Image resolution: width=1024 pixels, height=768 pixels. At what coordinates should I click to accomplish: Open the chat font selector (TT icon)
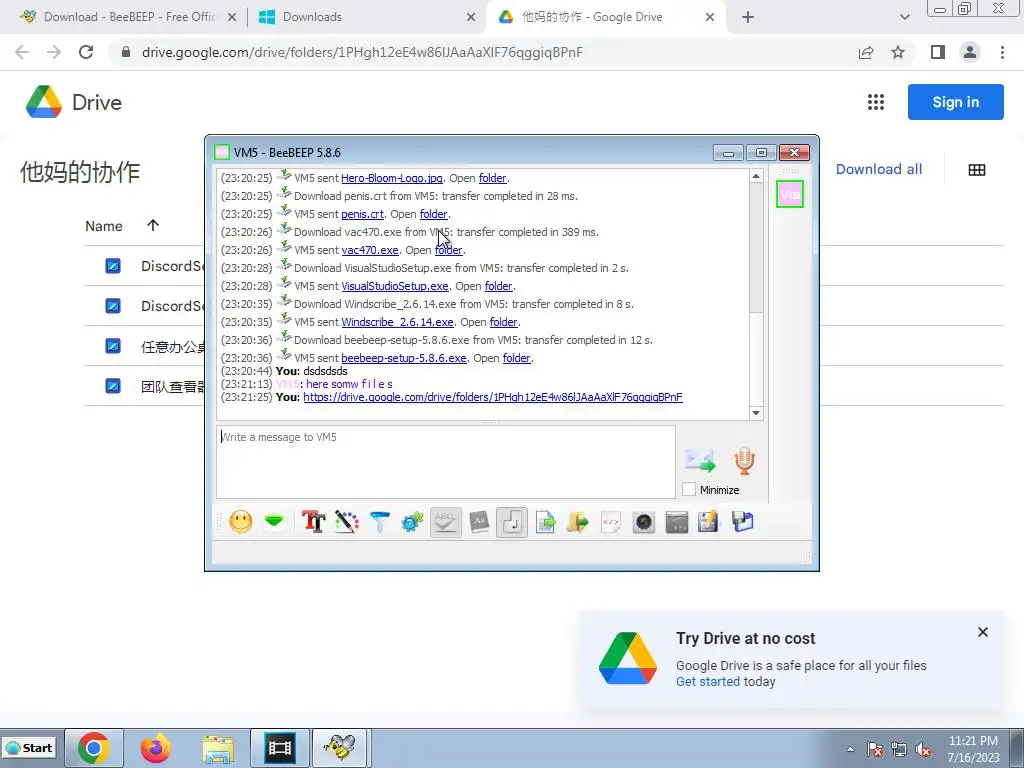point(313,522)
